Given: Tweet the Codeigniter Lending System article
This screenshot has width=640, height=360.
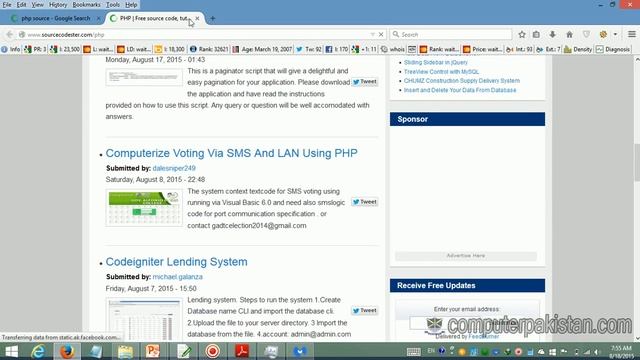Looking at the screenshot, I should [364, 311].
